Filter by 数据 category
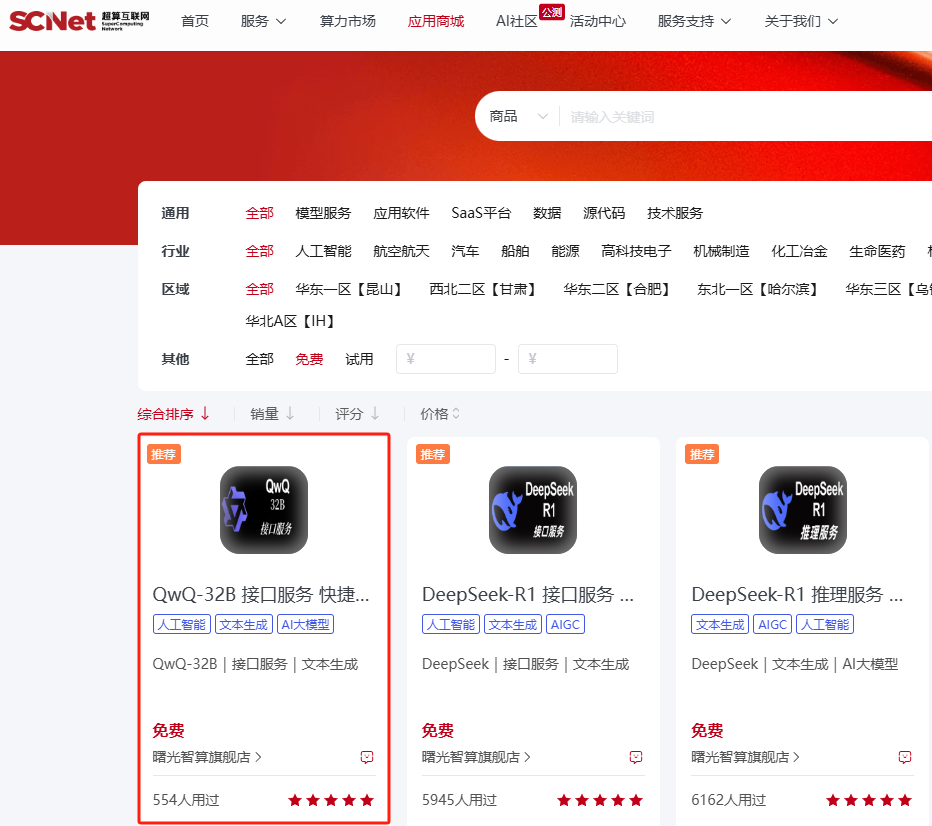Screen dimensions: 932x826 [547, 213]
